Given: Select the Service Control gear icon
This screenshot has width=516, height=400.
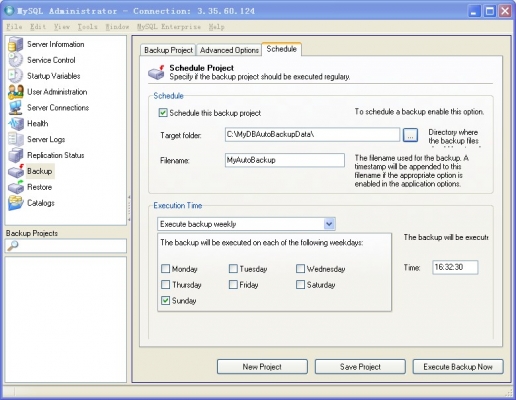Looking at the screenshot, I should 15,60.
